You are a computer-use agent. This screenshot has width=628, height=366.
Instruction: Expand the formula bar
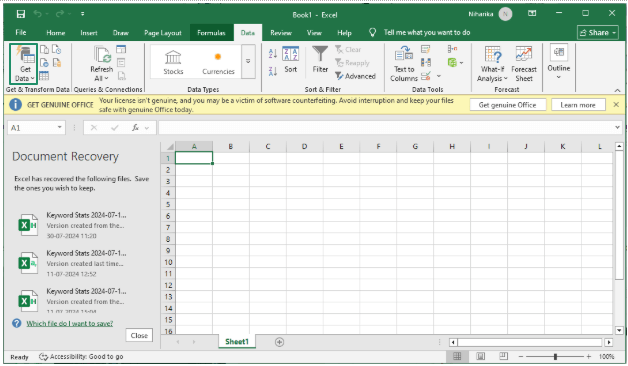(617, 128)
